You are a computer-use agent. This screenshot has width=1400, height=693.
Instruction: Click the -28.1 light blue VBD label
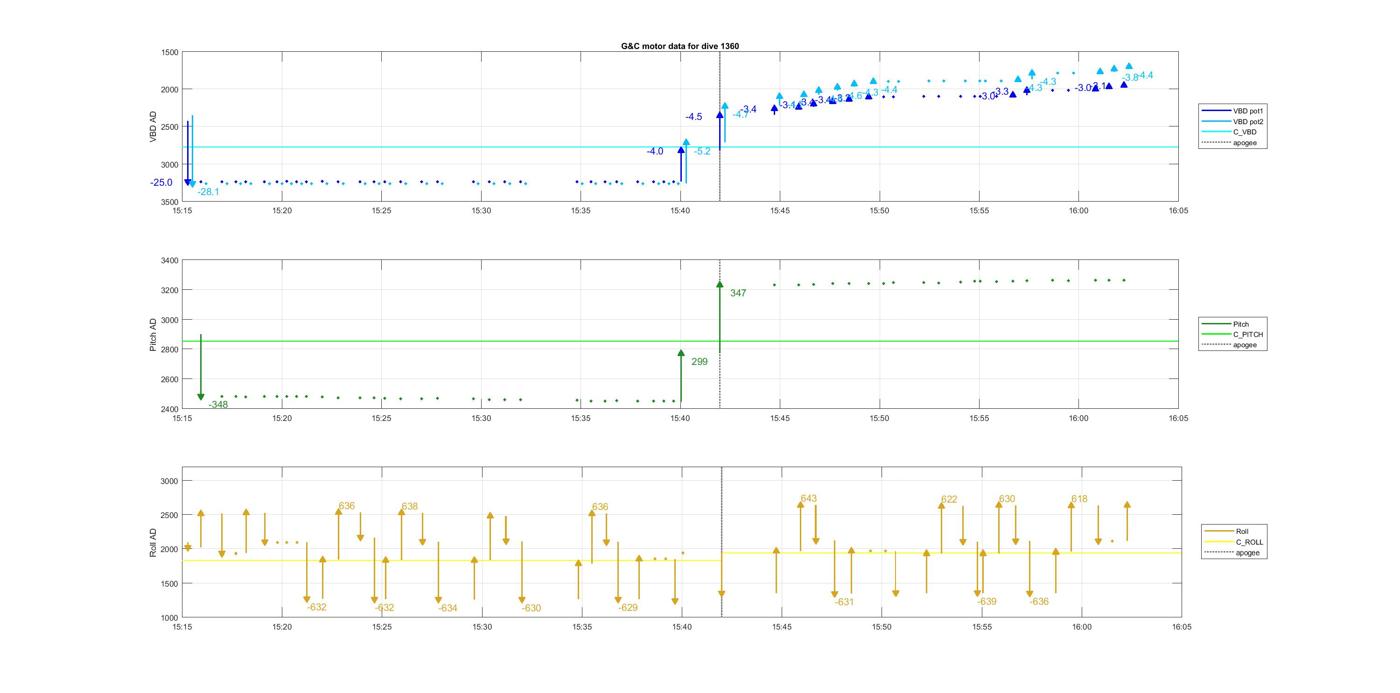(208, 192)
